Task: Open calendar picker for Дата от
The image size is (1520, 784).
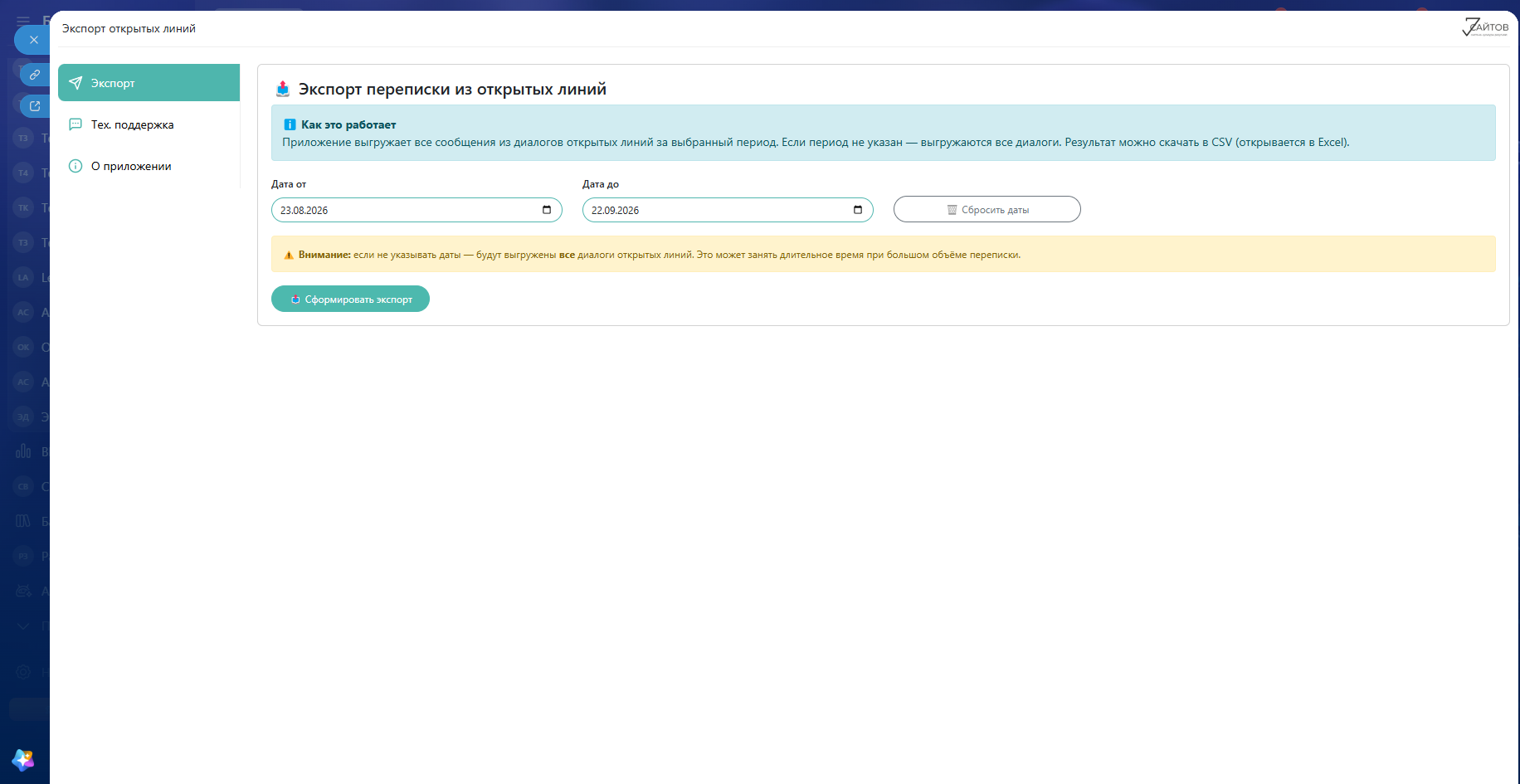Action: click(547, 210)
